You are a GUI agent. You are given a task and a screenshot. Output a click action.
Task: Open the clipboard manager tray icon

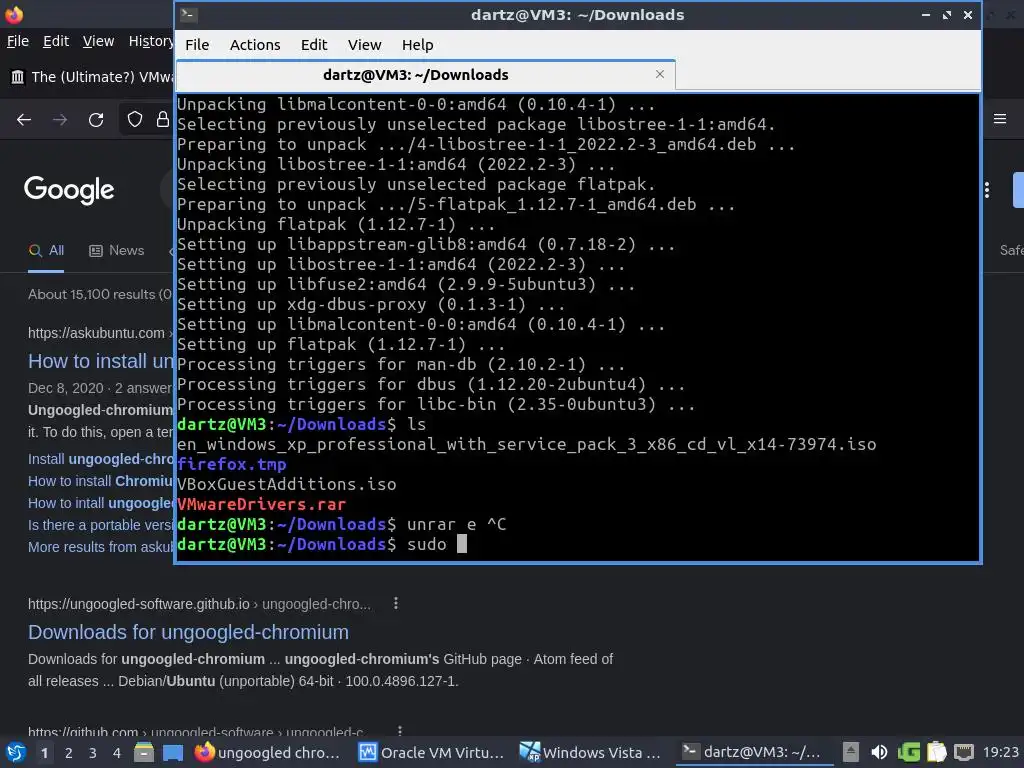pyautogui.click(x=936, y=752)
